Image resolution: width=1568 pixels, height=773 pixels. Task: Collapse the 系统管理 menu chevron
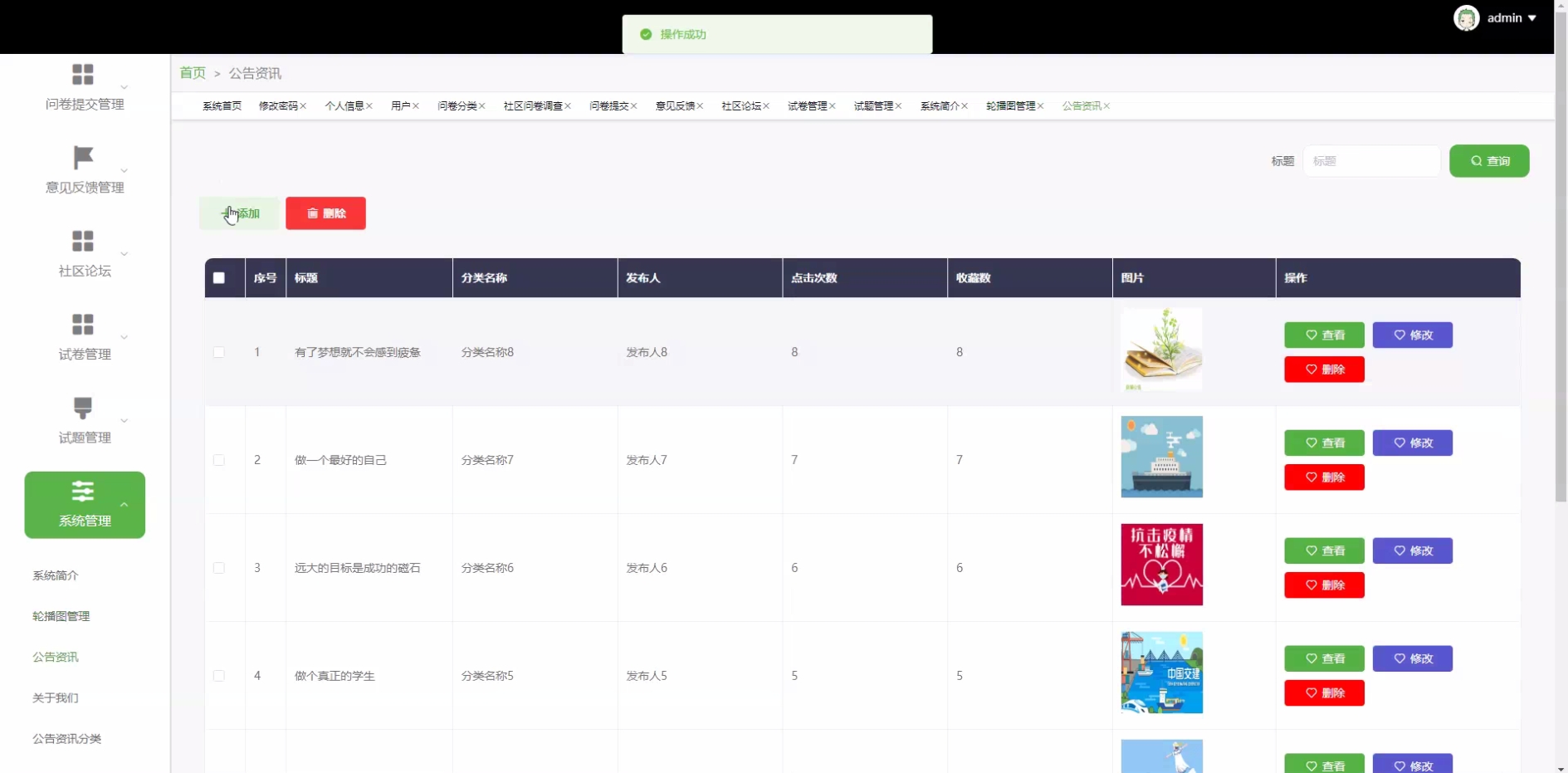coord(125,505)
